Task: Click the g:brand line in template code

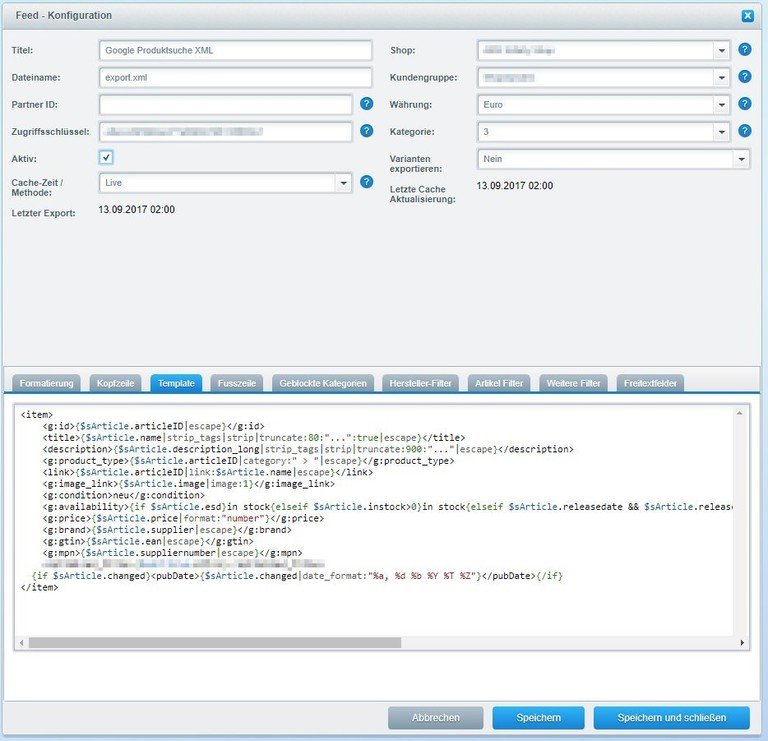Action: 167,530
